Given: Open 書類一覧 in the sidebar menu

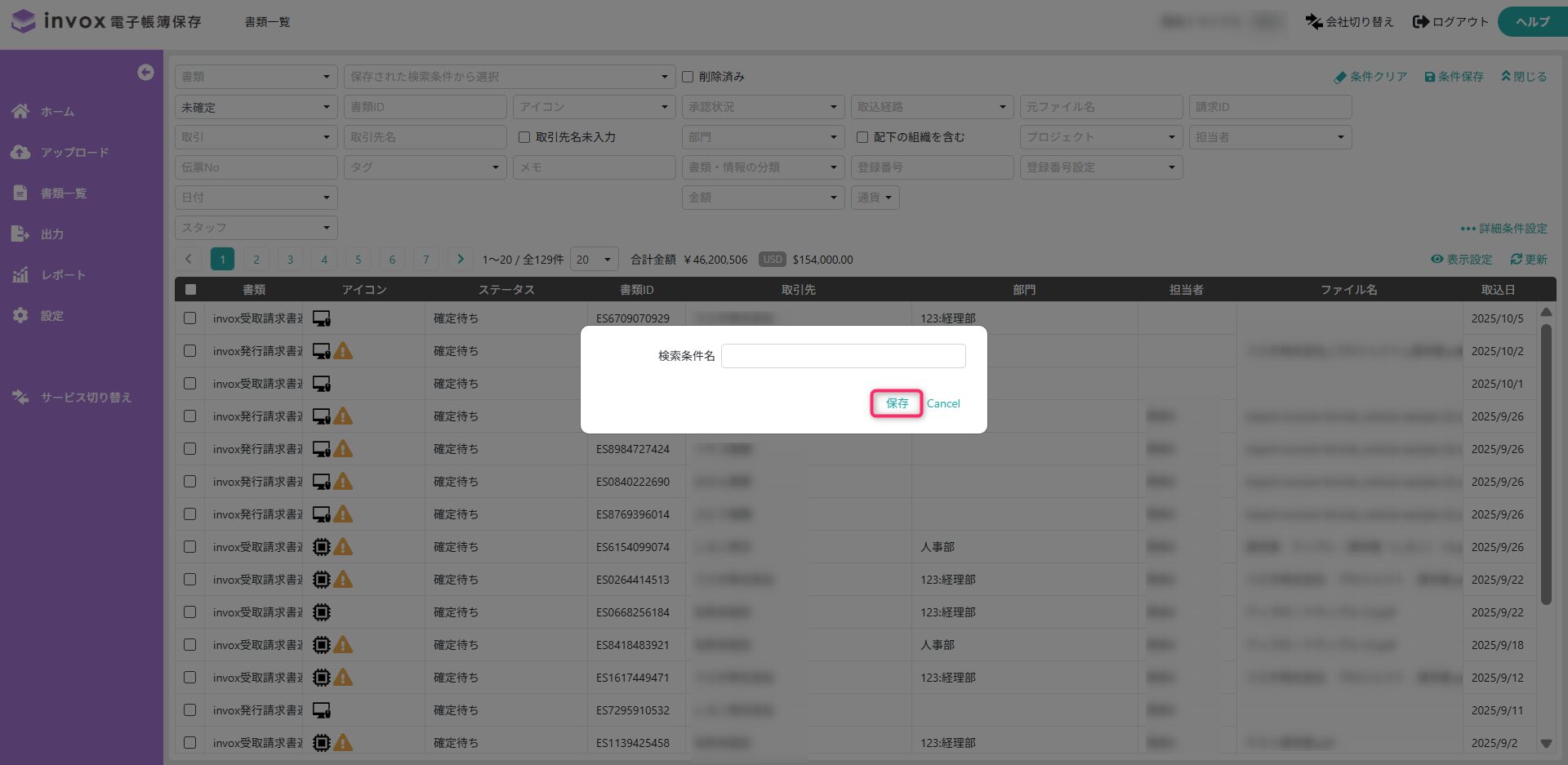Looking at the screenshot, I should (x=63, y=193).
